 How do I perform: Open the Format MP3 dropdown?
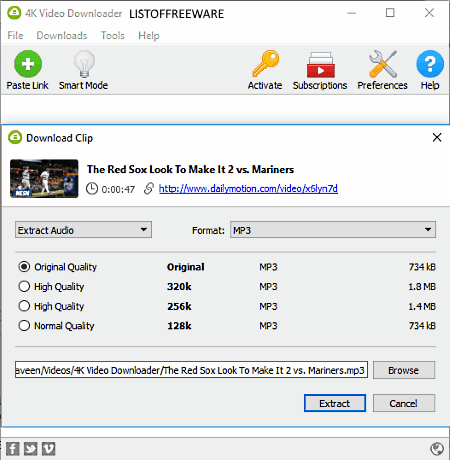click(x=333, y=230)
